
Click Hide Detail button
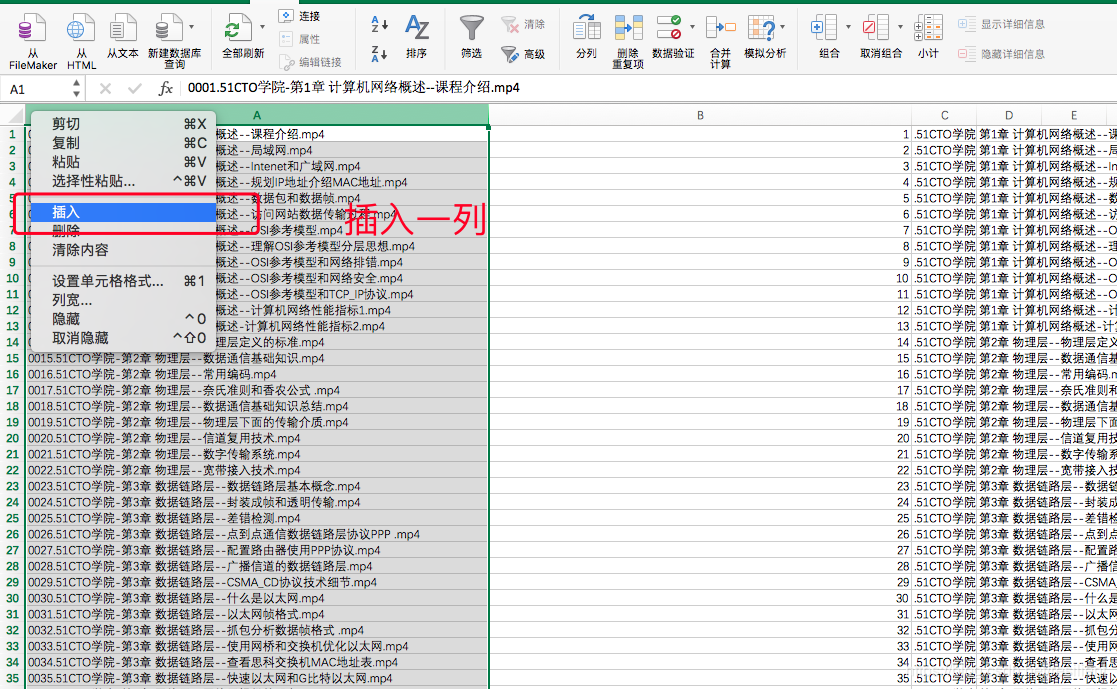1002,54
